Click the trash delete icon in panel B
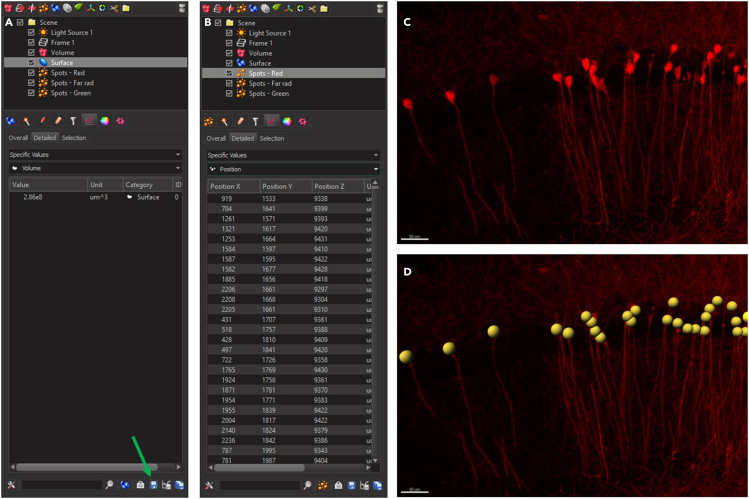 [380, 9]
